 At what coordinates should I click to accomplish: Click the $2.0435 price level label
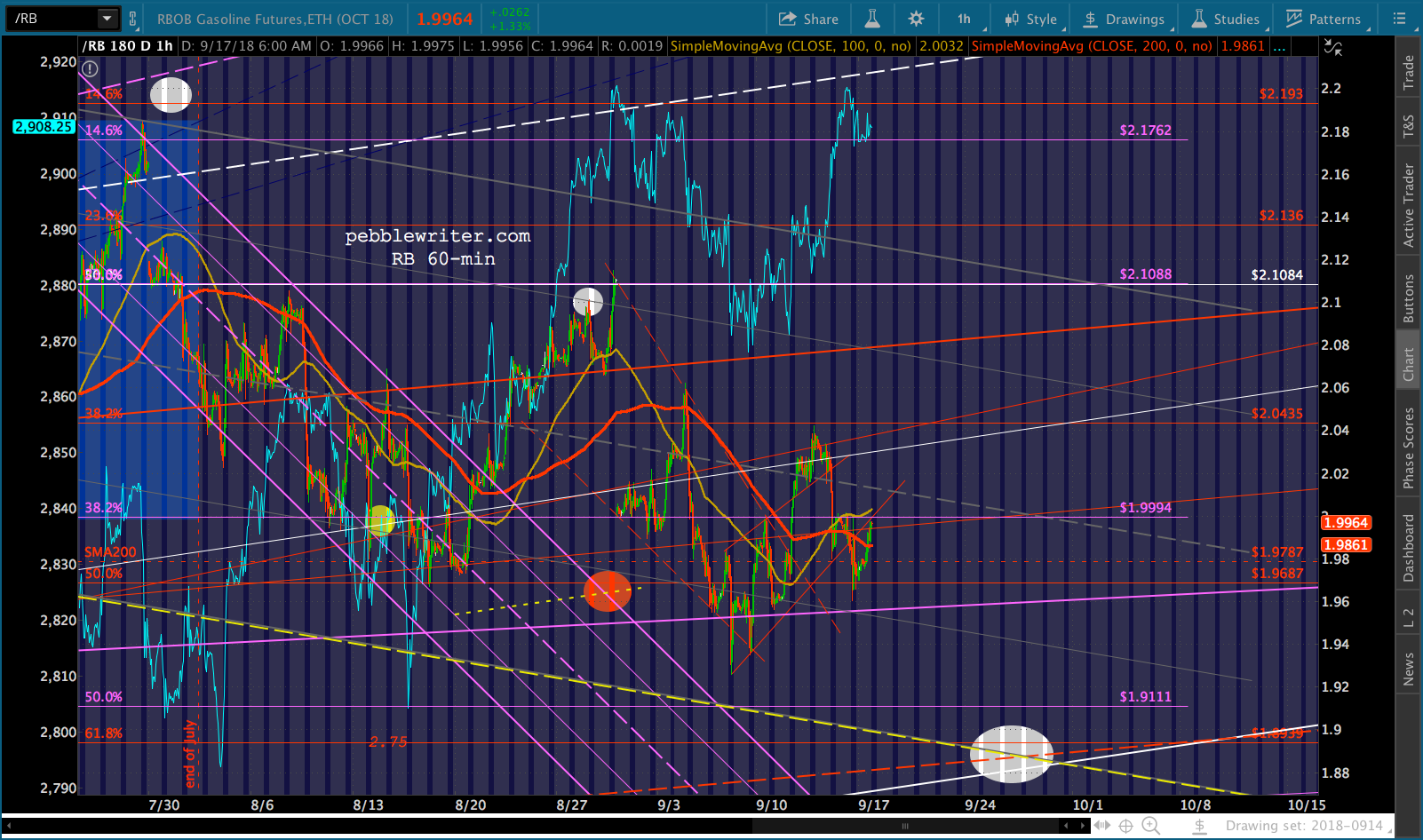tap(1276, 414)
